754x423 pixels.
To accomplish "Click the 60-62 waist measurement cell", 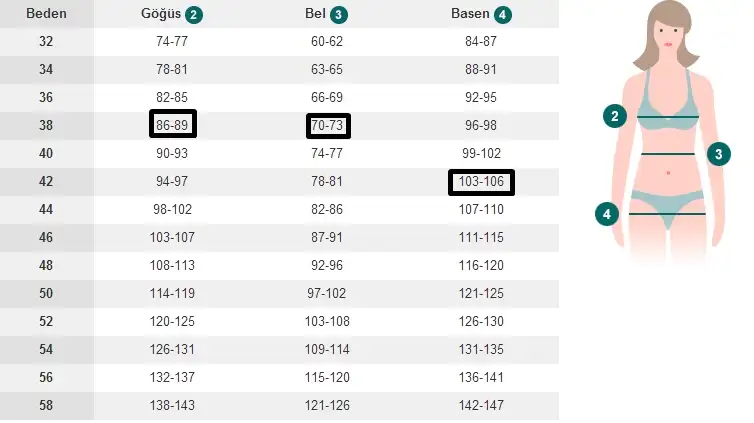I will pos(327,42).
